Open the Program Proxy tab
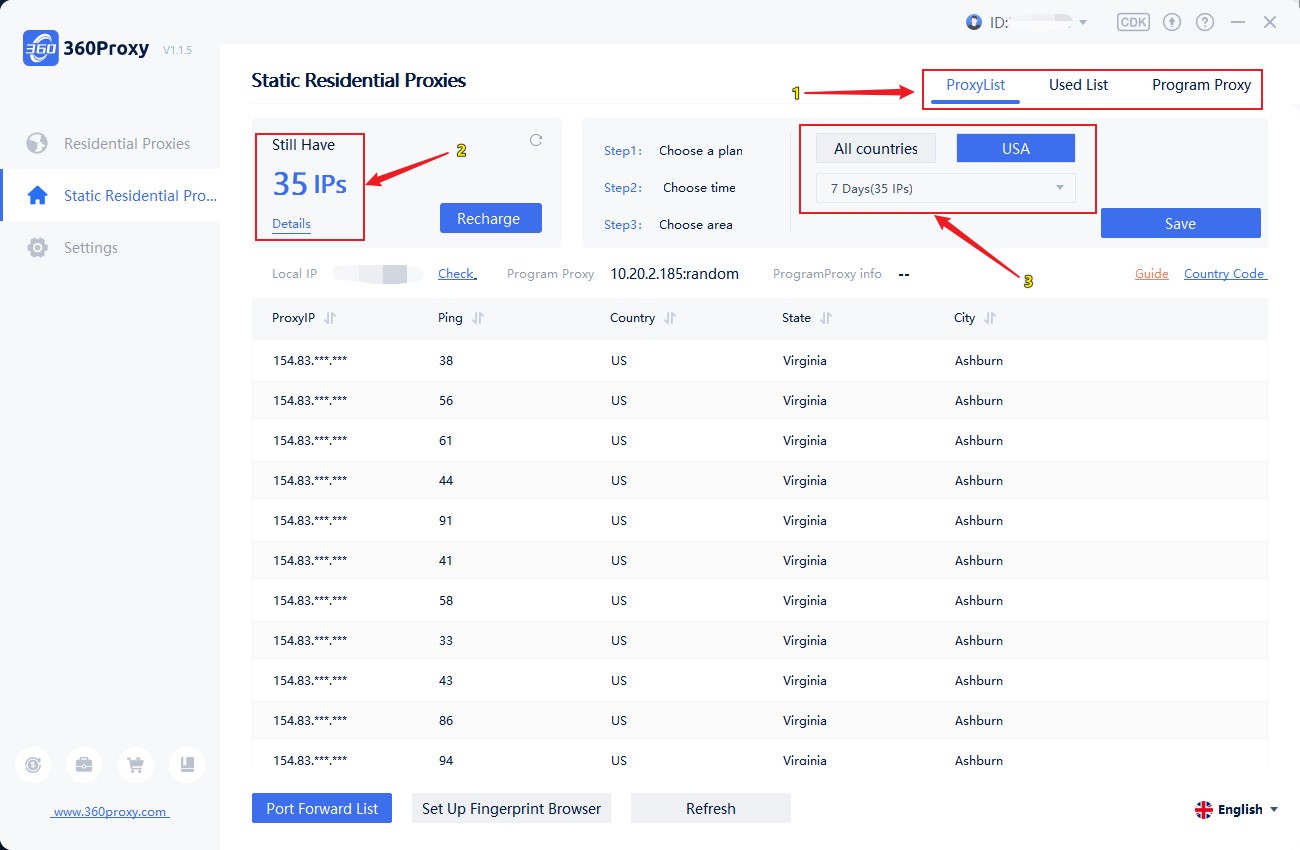The width and height of the screenshot is (1300, 850). (x=1201, y=85)
